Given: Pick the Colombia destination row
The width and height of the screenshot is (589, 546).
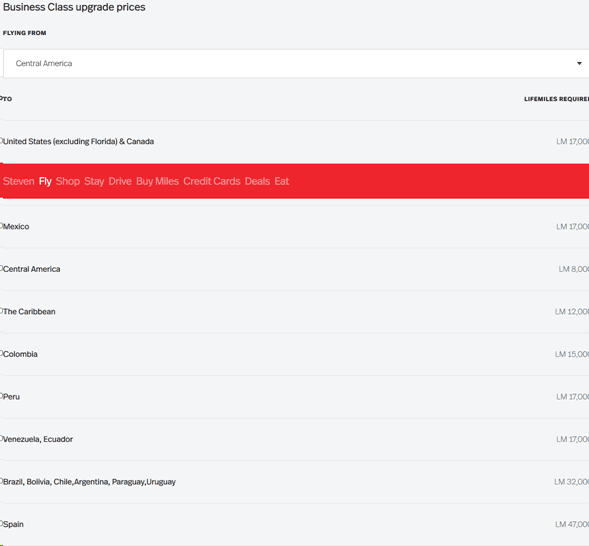Looking at the screenshot, I should 294,354.
